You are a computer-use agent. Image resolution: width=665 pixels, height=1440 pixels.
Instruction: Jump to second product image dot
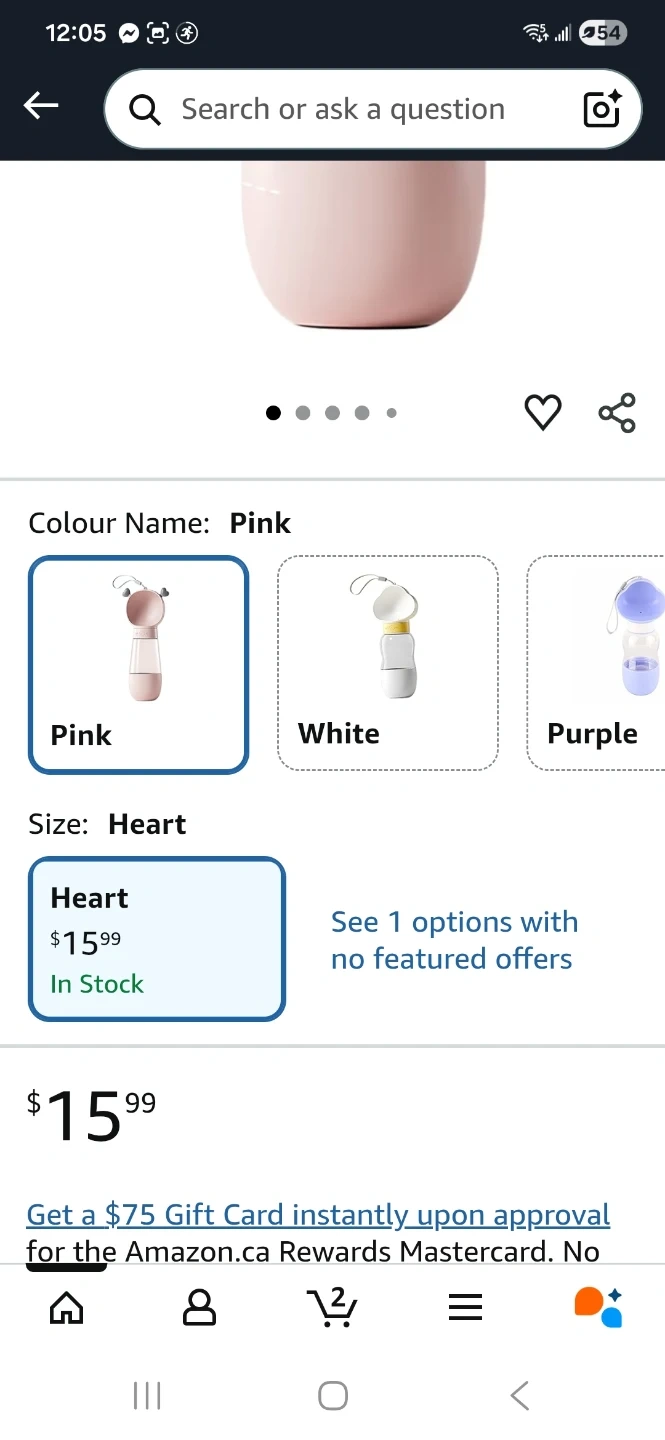pyautogui.click(x=303, y=413)
